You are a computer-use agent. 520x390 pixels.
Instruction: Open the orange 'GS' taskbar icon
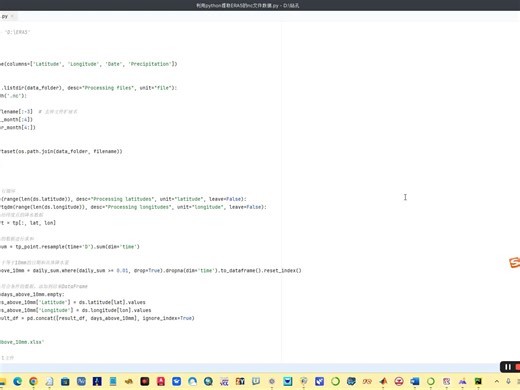point(367,381)
